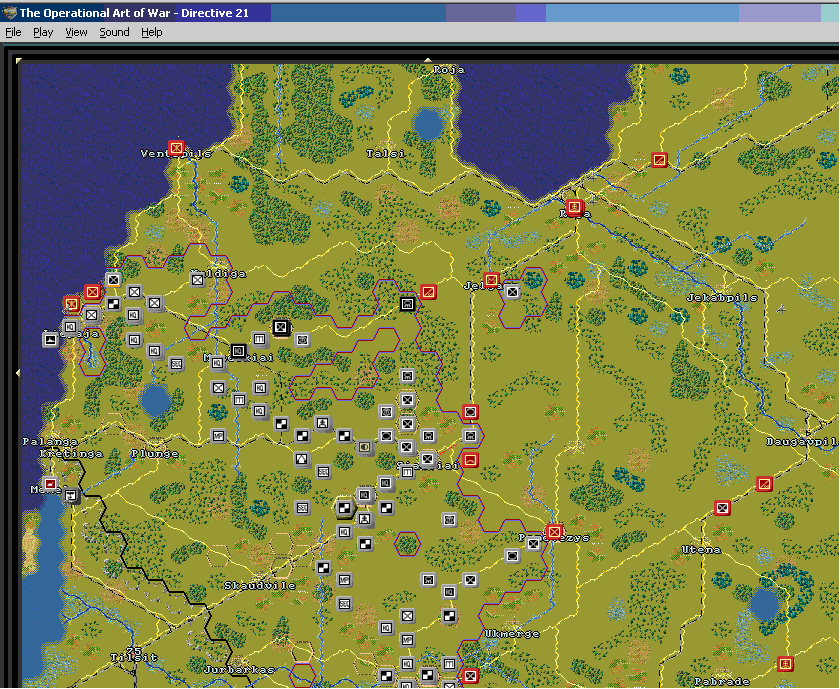Click the map scroll-left arrow on the left border
The image size is (840, 689).
(18, 372)
